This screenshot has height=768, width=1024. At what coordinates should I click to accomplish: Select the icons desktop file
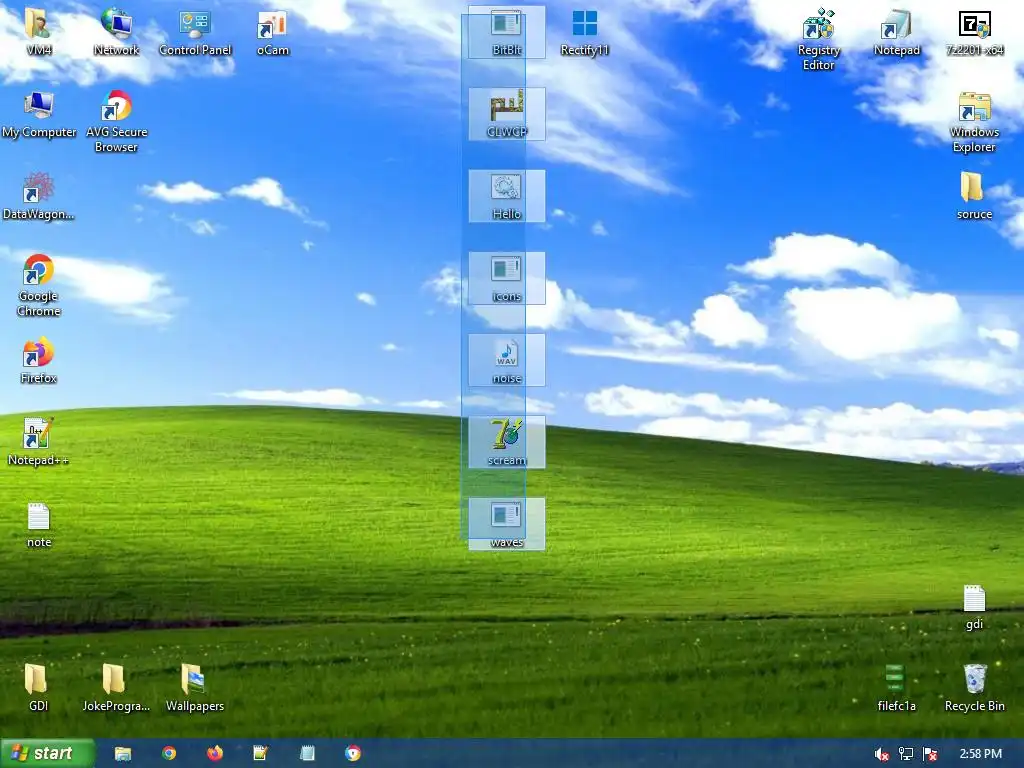507,278
